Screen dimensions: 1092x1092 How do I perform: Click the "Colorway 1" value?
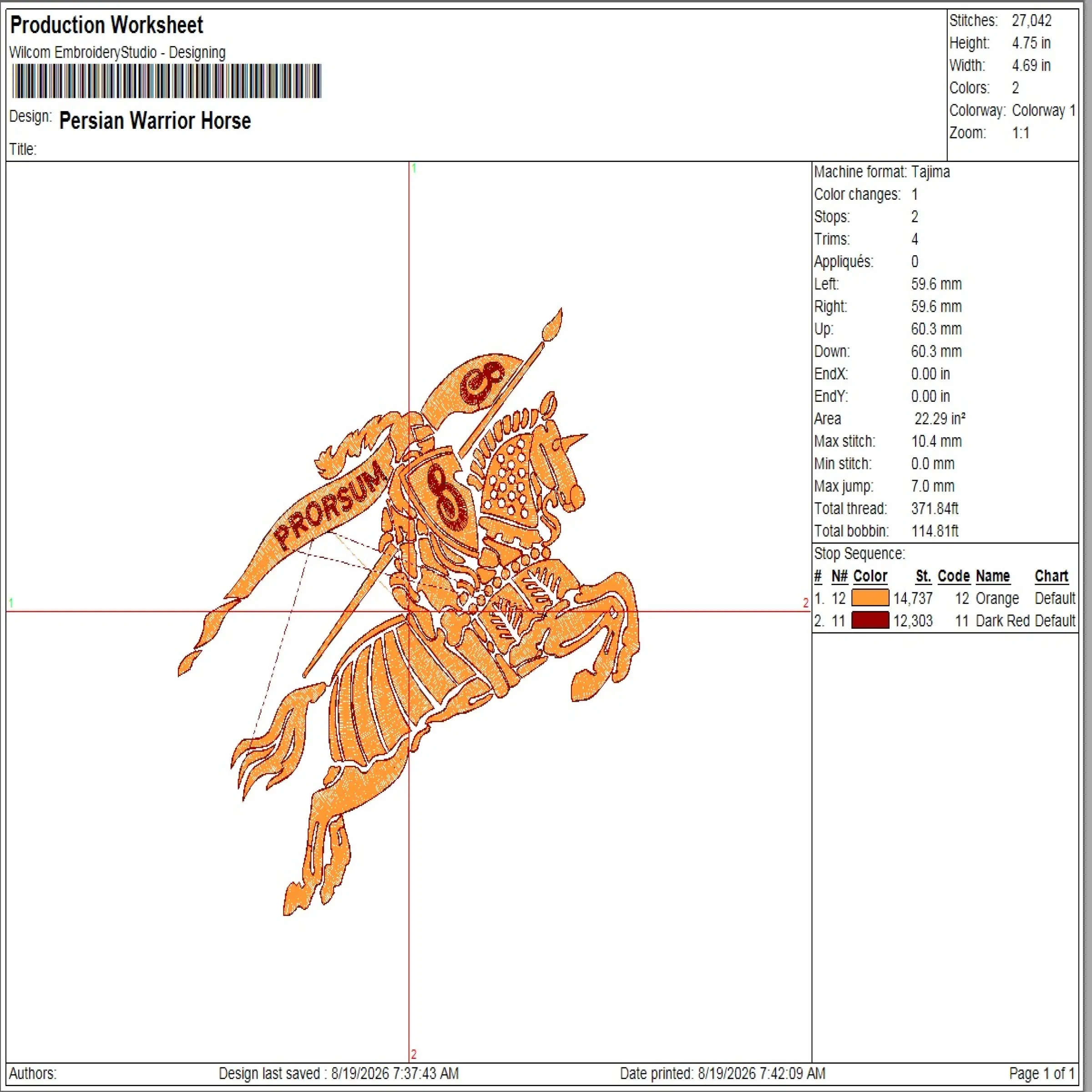click(1043, 111)
